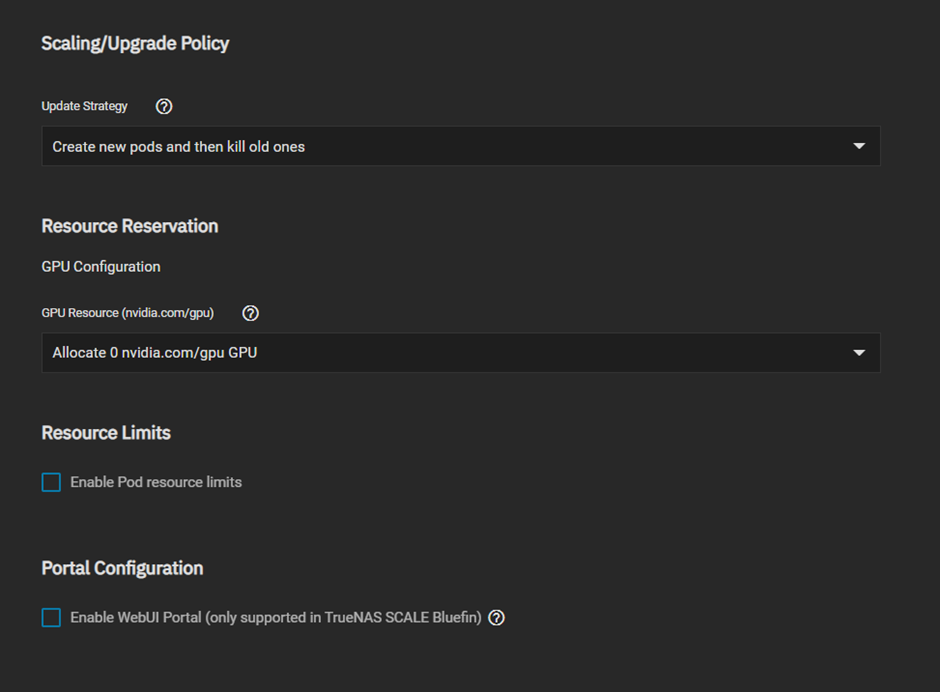The height and width of the screenshot is (692, 940).
Task: Click the GPU Configuration subheading
Action: [101, 267]
